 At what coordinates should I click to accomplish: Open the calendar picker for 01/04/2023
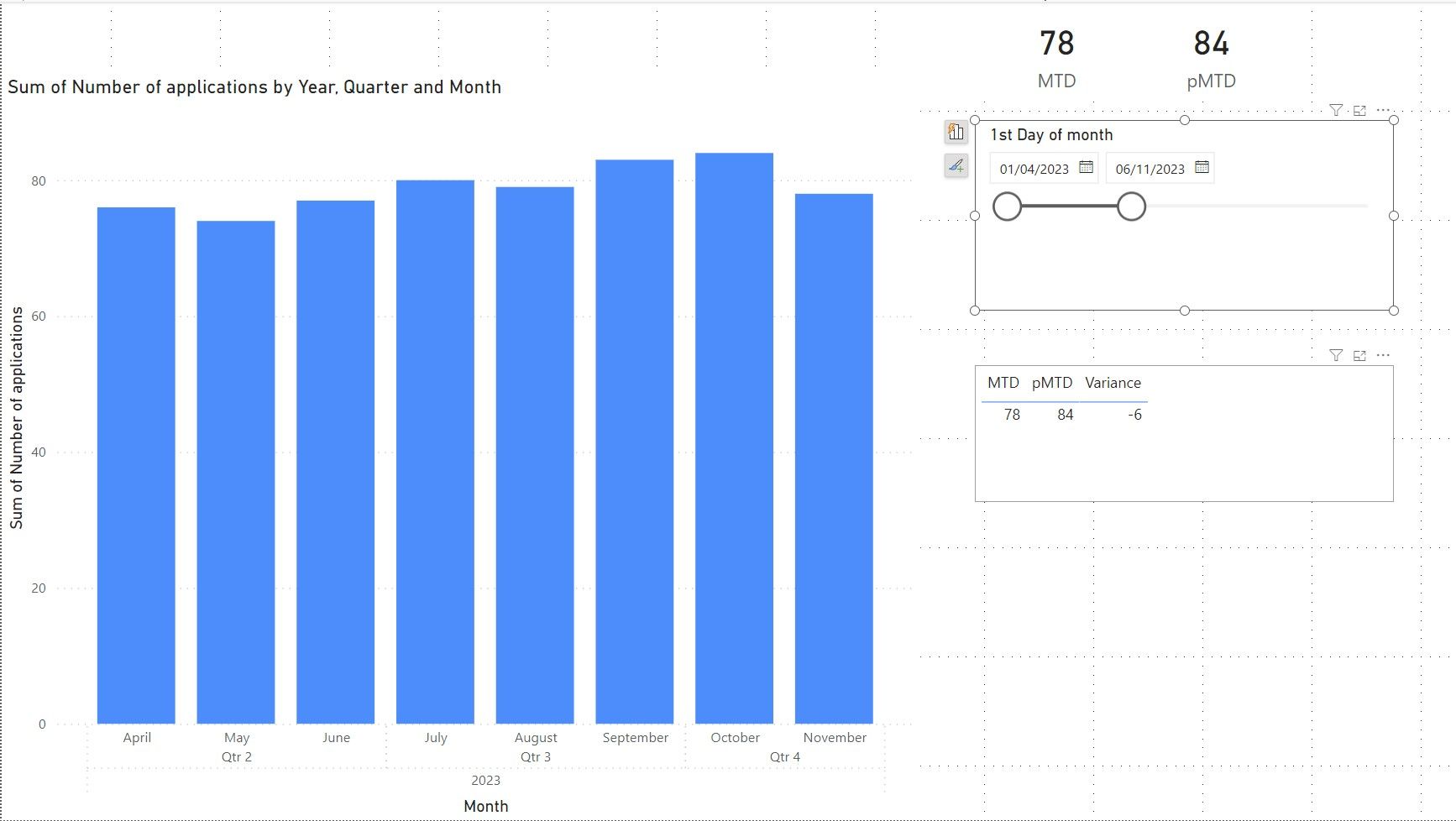tap(1086, 167)
